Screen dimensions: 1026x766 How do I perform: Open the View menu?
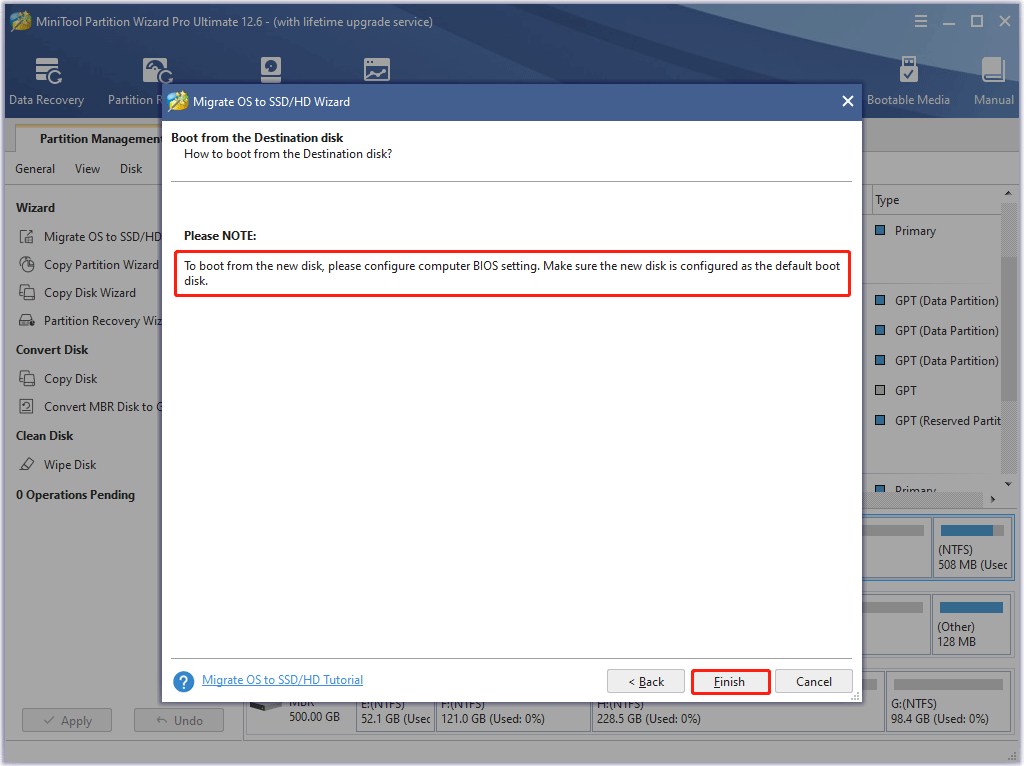point(87,169)
